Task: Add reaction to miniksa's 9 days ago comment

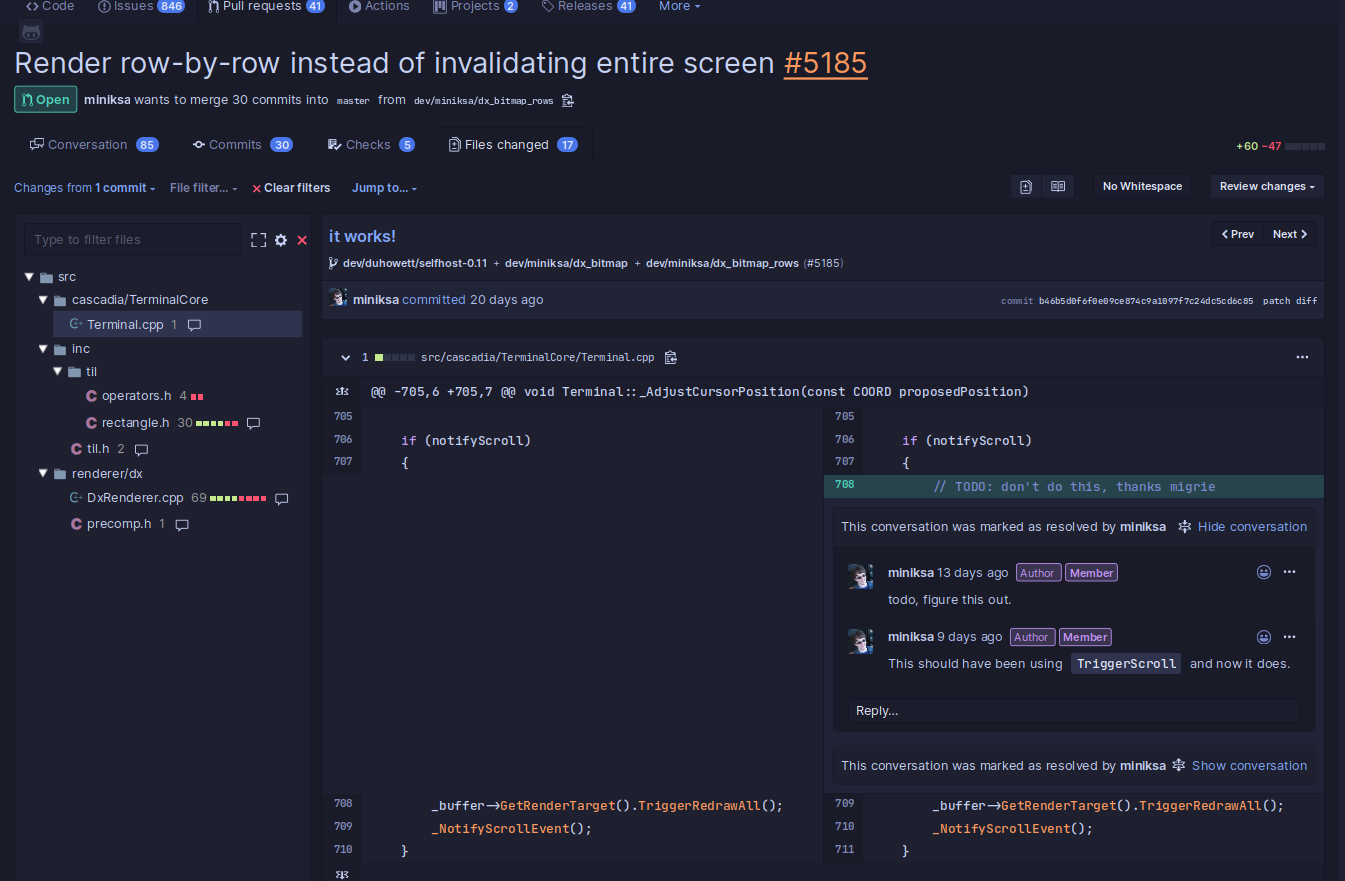Action: pos(1264,637)
